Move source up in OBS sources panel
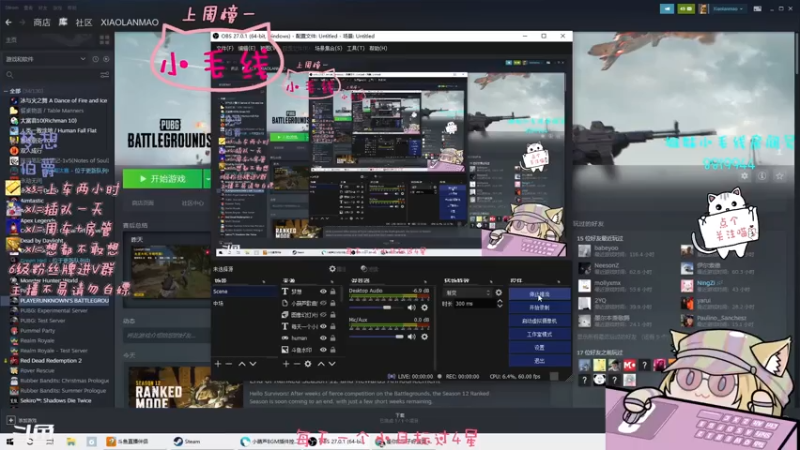 point(321,364)
